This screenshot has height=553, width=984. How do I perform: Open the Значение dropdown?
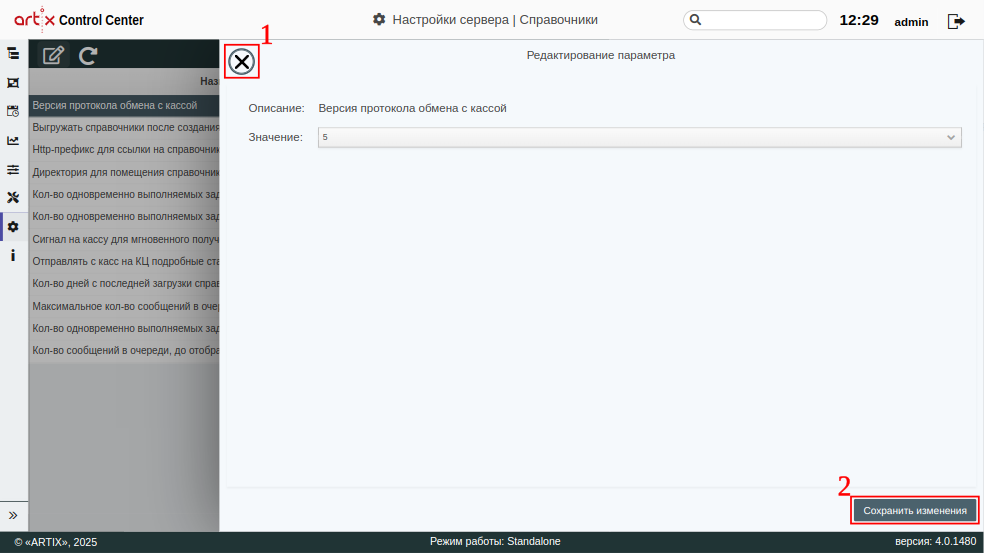(639, 137)
